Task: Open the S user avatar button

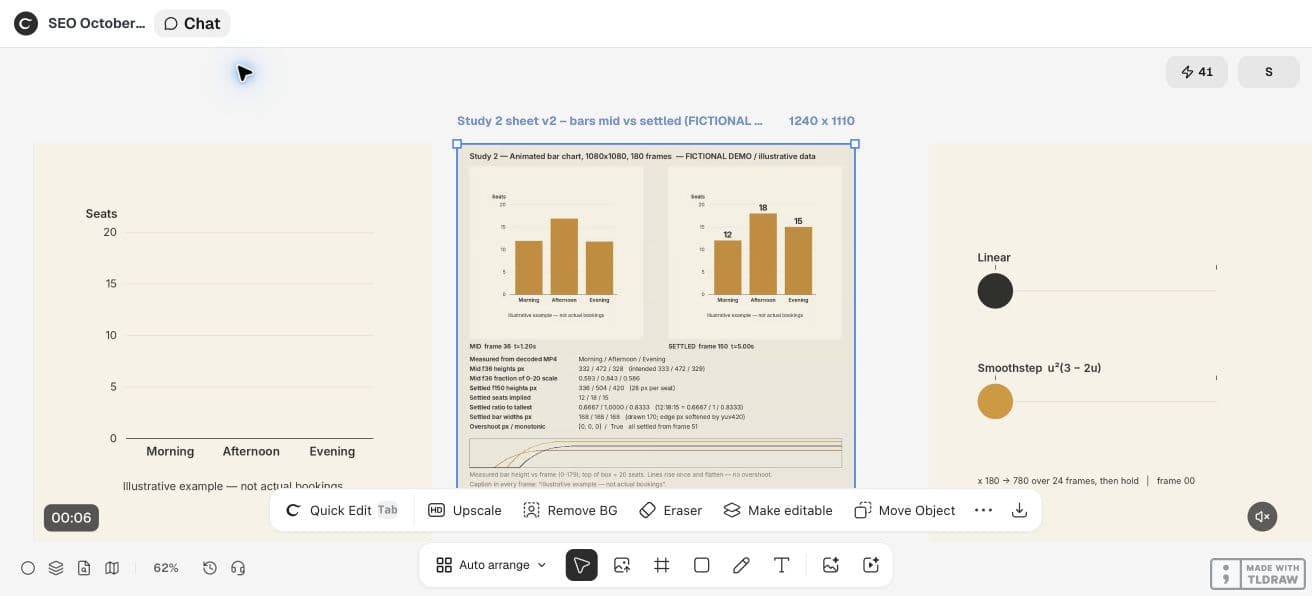Action: tap(1269, 72)
